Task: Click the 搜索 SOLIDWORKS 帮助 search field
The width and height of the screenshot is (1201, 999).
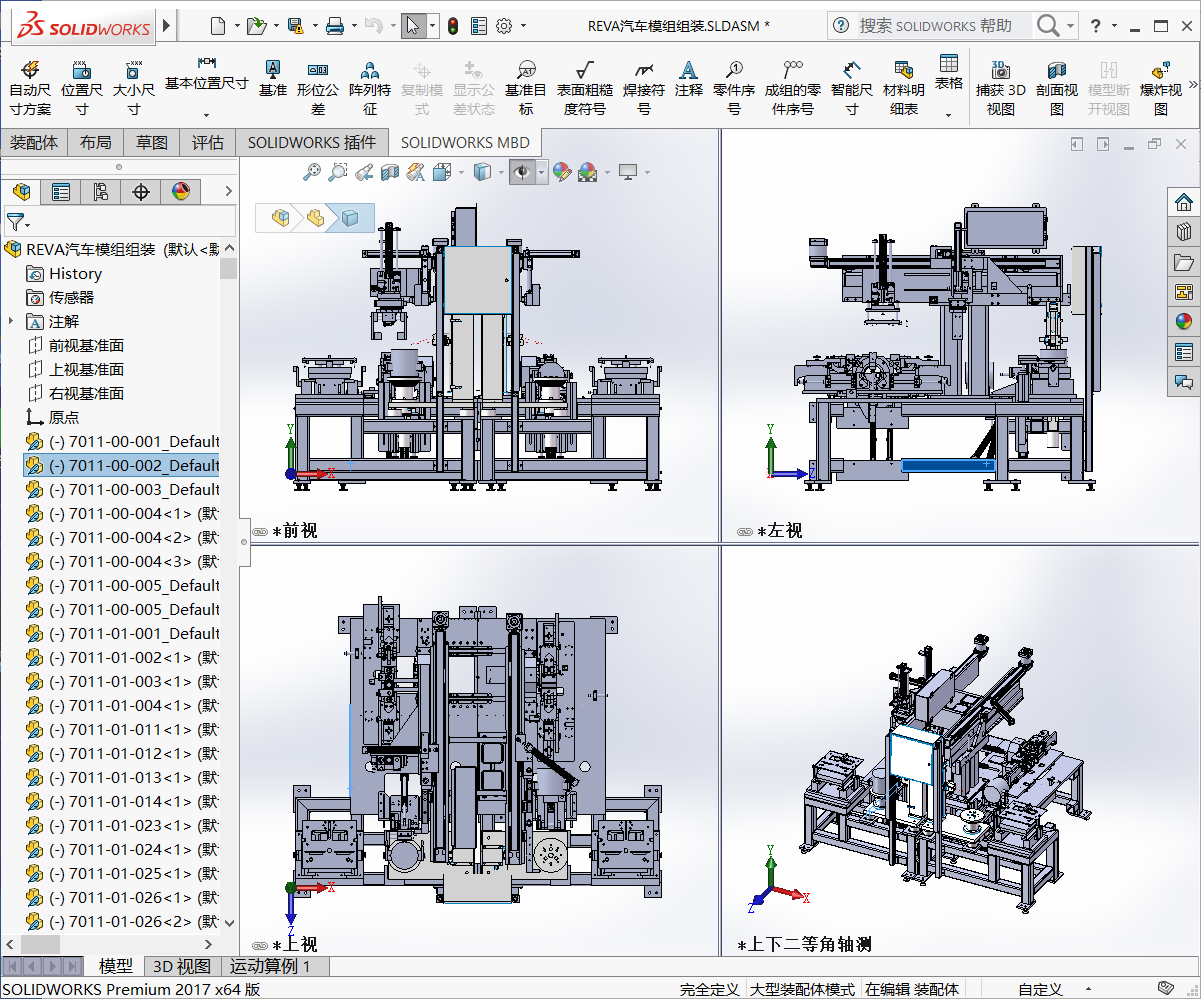Action: 935,26
